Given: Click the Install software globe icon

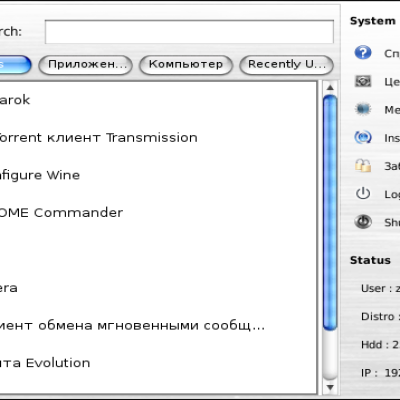Looking at the screenshot, I should pyautogui.click(x=363, y=137).
